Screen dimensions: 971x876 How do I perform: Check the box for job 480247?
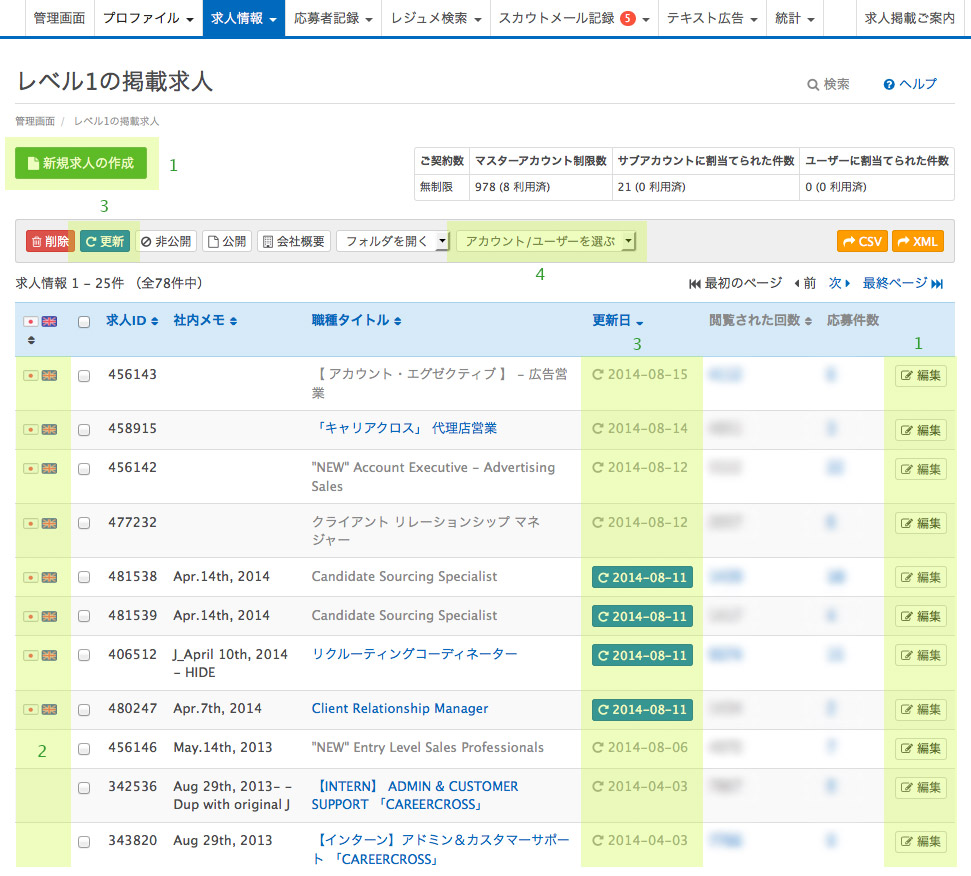[x=84, y=709]
